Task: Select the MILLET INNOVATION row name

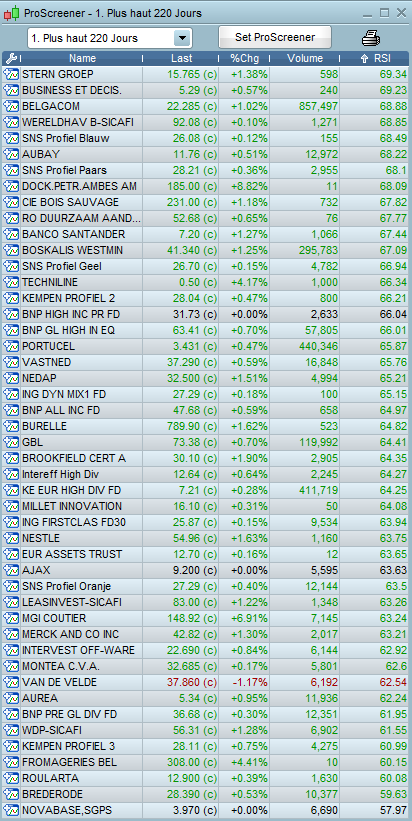Action: [x=72, y=506]
